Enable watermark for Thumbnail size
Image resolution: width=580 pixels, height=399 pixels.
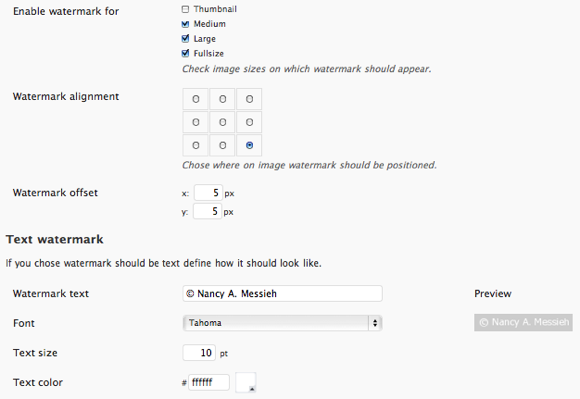click(x=185, y=9)
